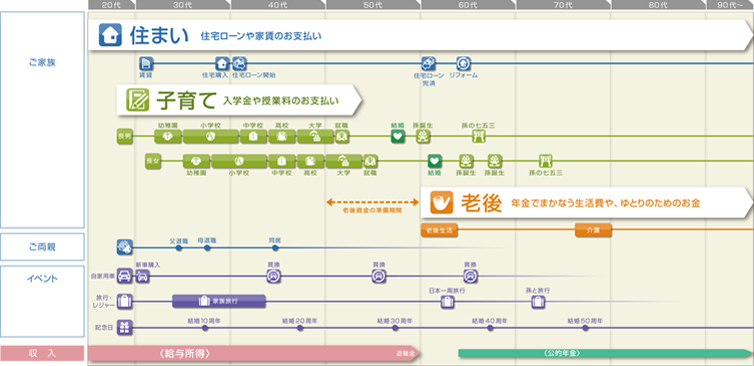The height and width of the screenshot is (366, 754).
Task: Click the 日本一周旅行 suitcase icon
Action: pos(447,302)
